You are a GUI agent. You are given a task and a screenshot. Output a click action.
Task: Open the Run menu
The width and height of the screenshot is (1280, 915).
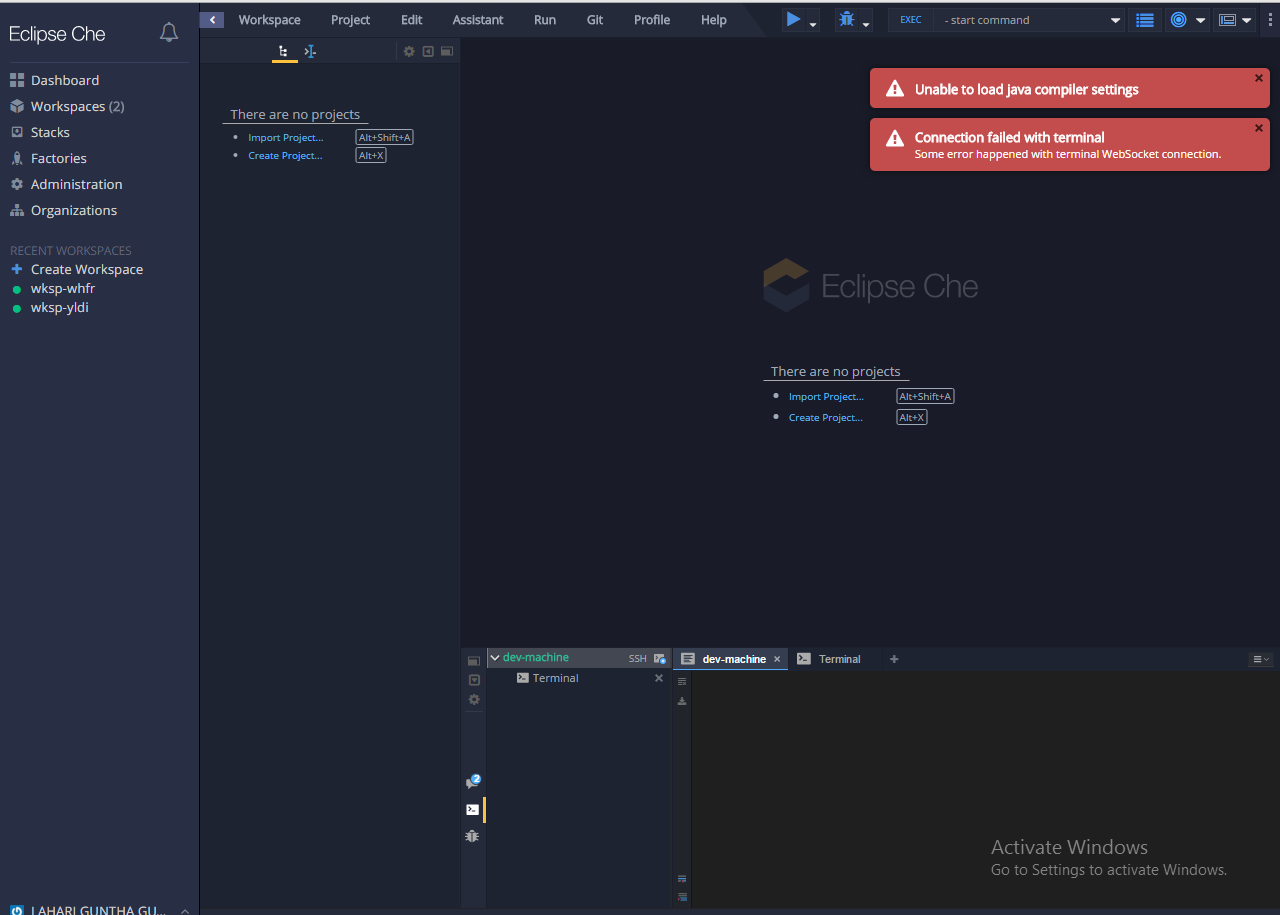[545, 20]
